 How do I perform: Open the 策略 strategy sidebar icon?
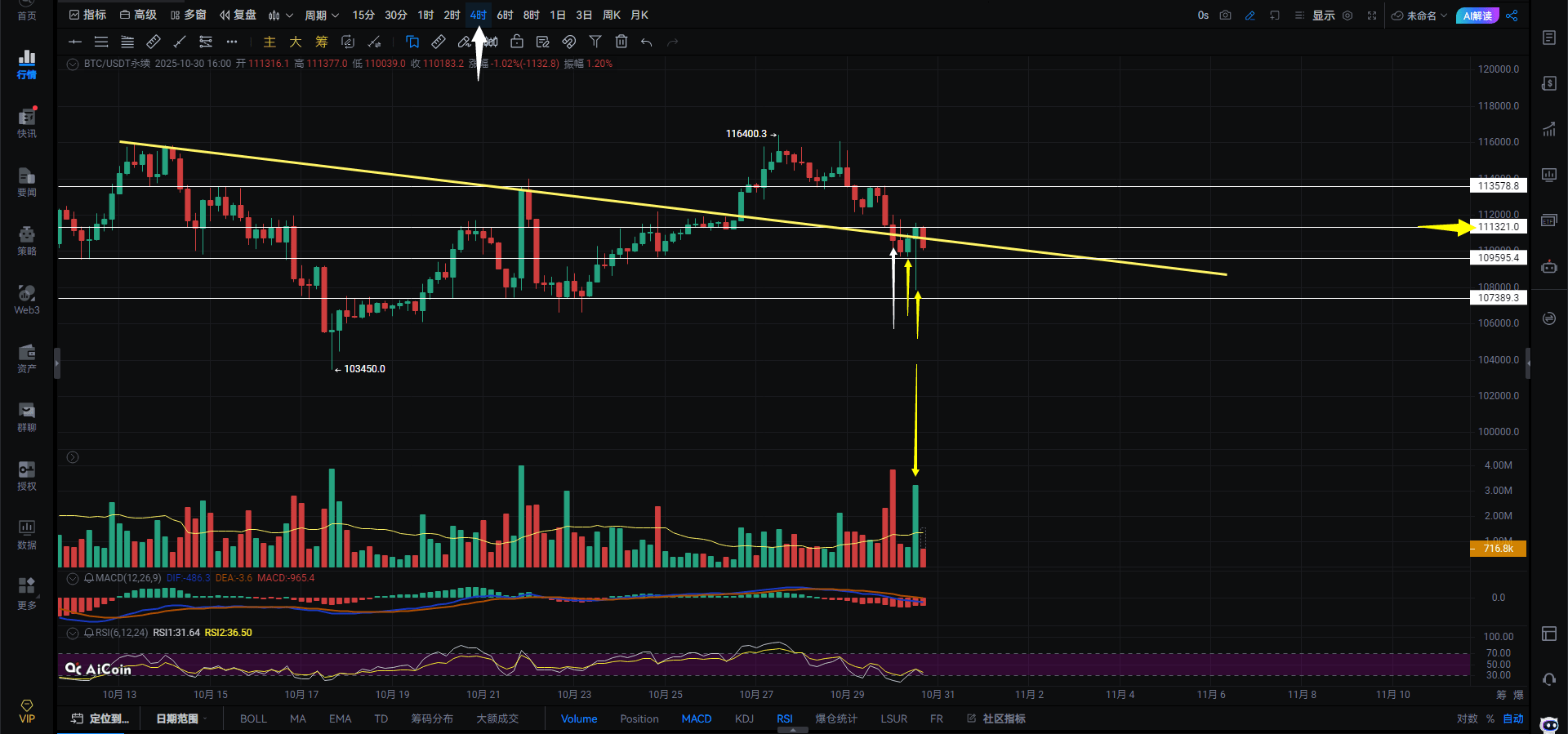27,241
